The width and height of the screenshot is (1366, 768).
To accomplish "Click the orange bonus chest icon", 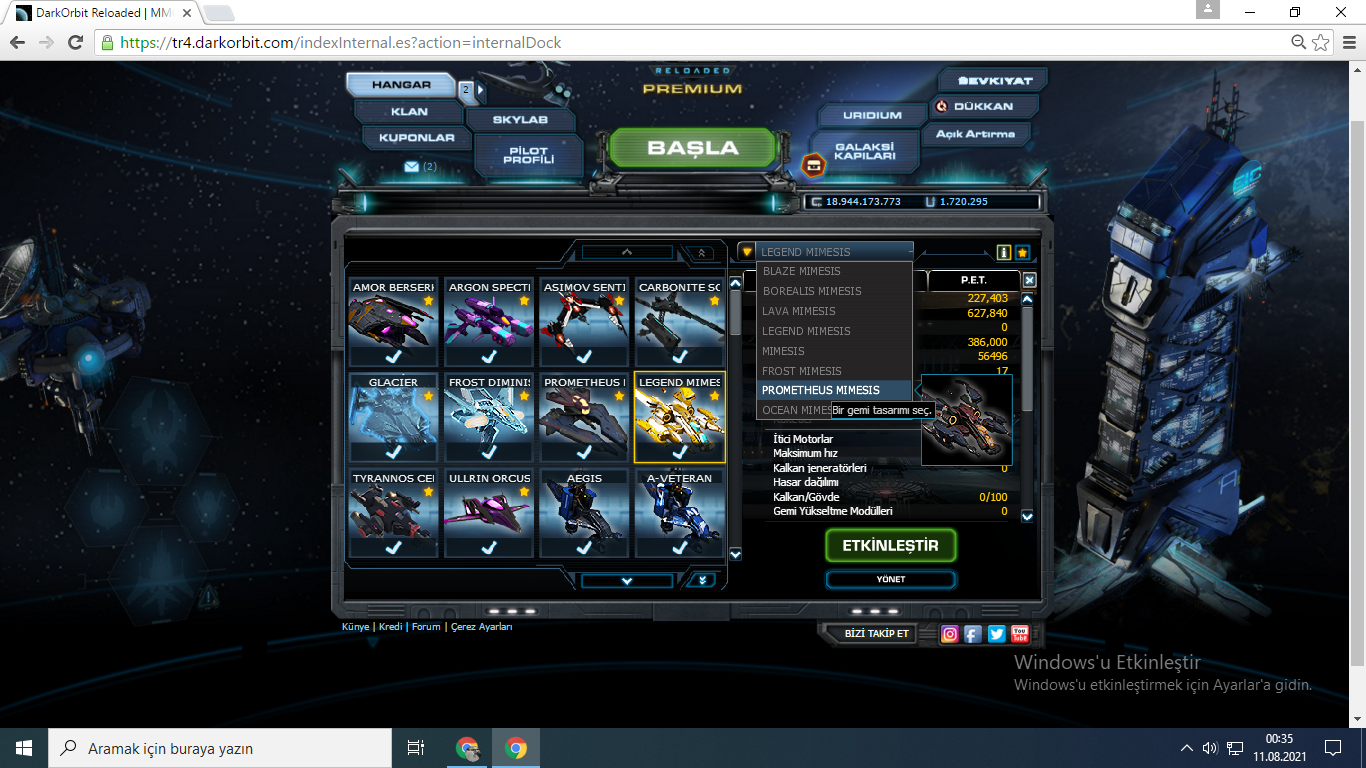I will click(x=815, y=165).
